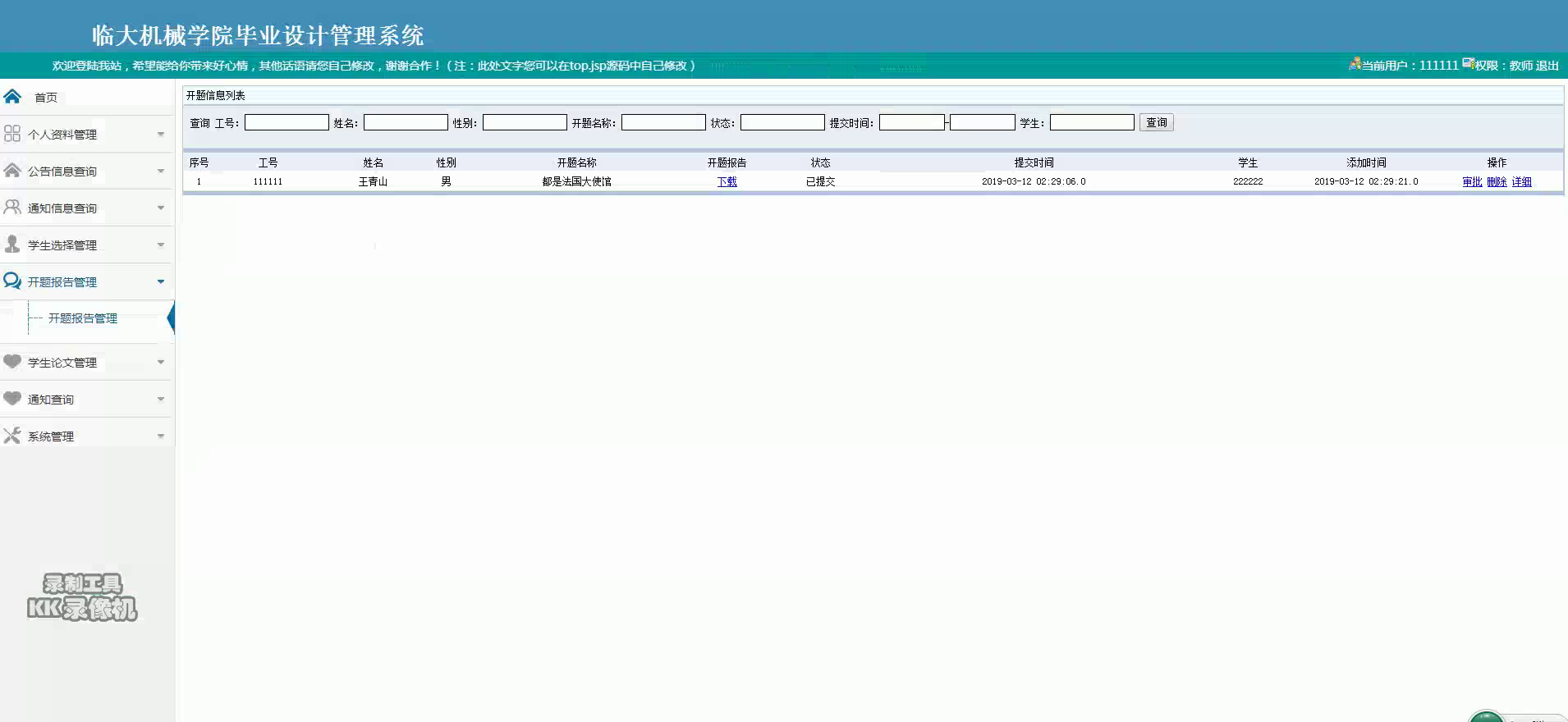Click the heart icon beside 通知查询
Screen dimensions: 1568x722
point(12,398)
